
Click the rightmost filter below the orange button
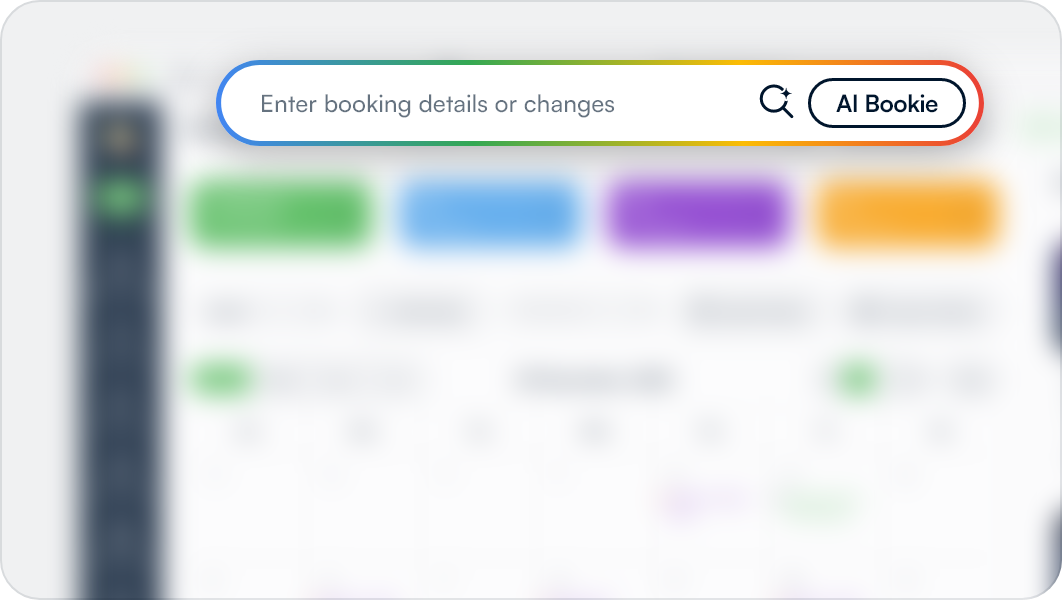pyautogui.click(x=916, y=312)
